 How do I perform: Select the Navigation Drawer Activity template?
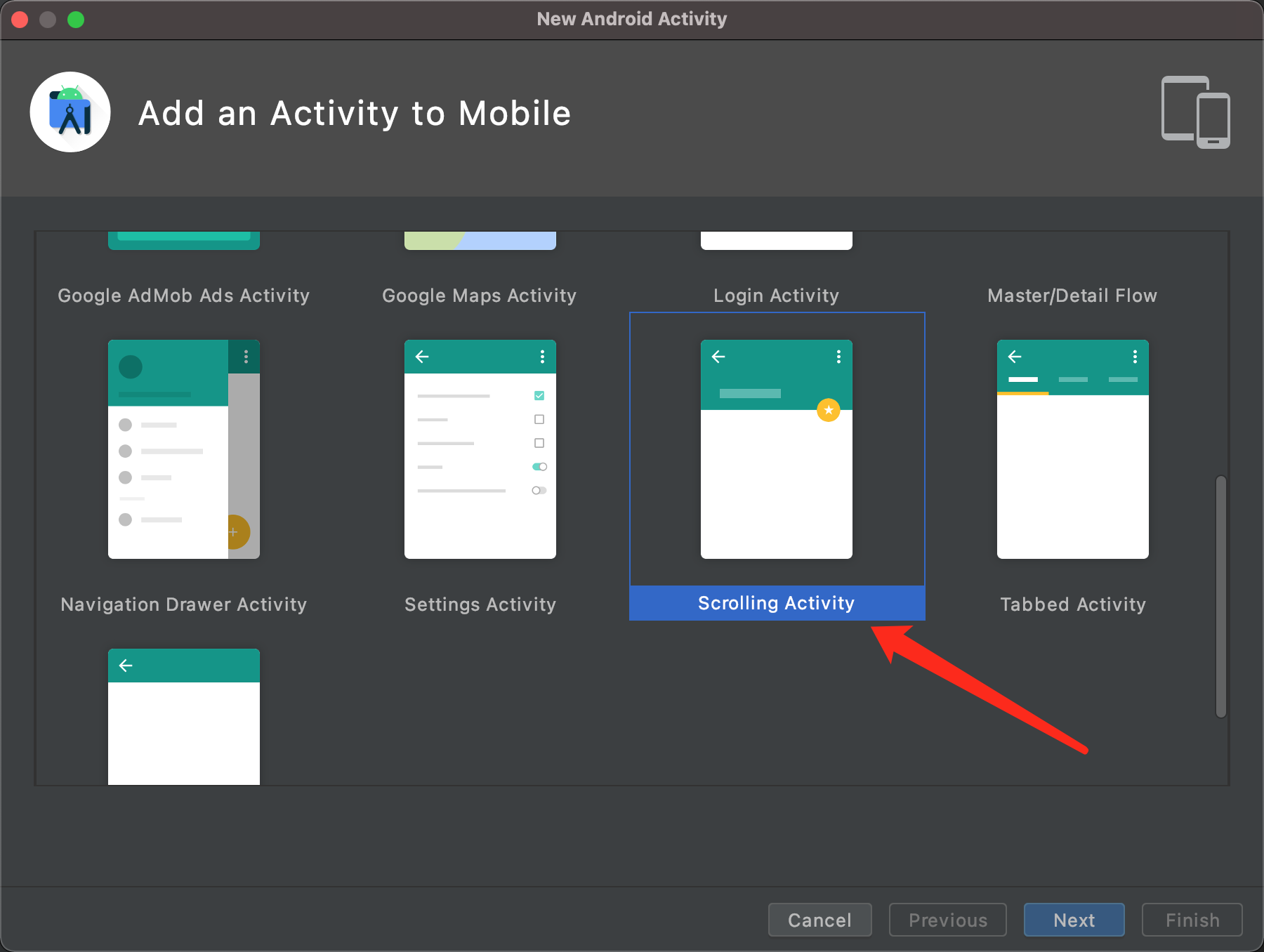coord(183,449)
